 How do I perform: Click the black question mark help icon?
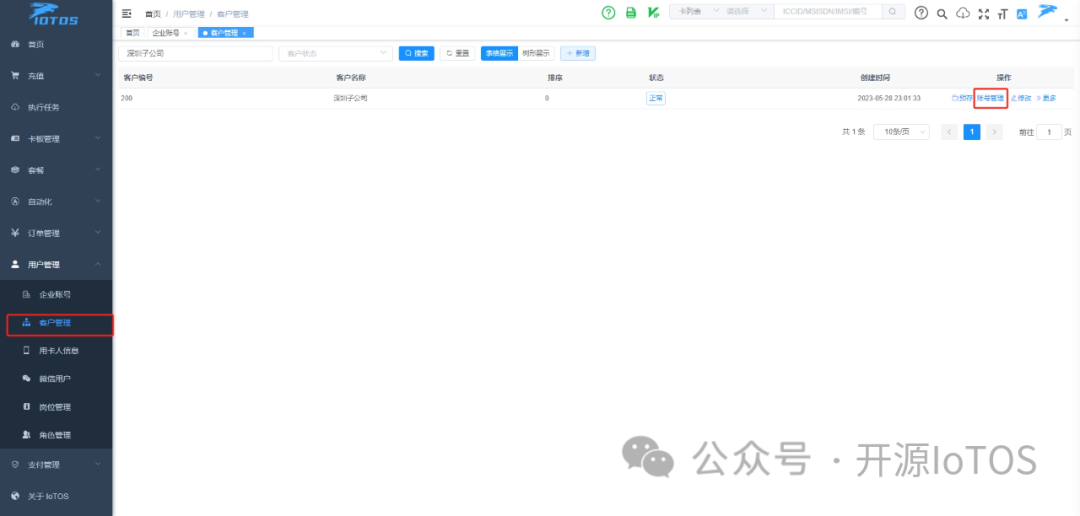tap(921, 12)
